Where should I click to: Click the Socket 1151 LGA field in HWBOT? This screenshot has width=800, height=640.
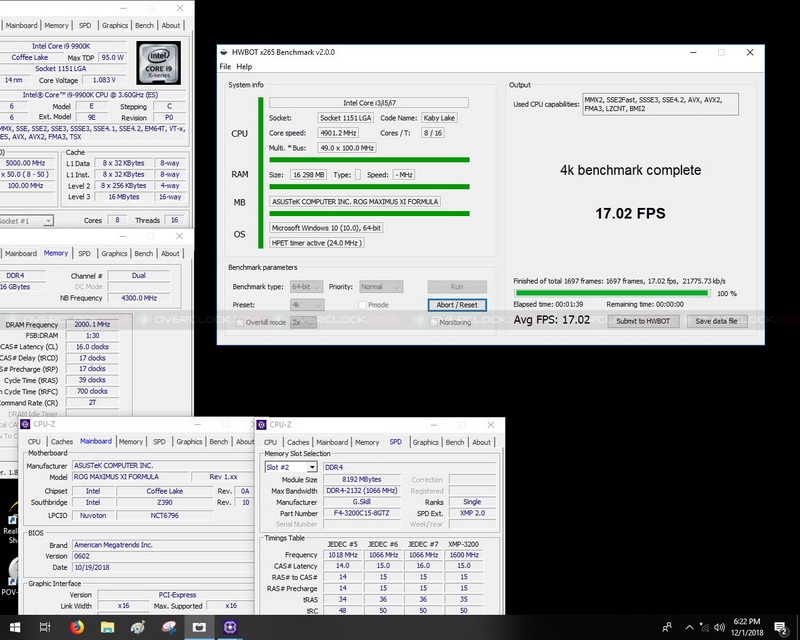click(x=346, y=118)
